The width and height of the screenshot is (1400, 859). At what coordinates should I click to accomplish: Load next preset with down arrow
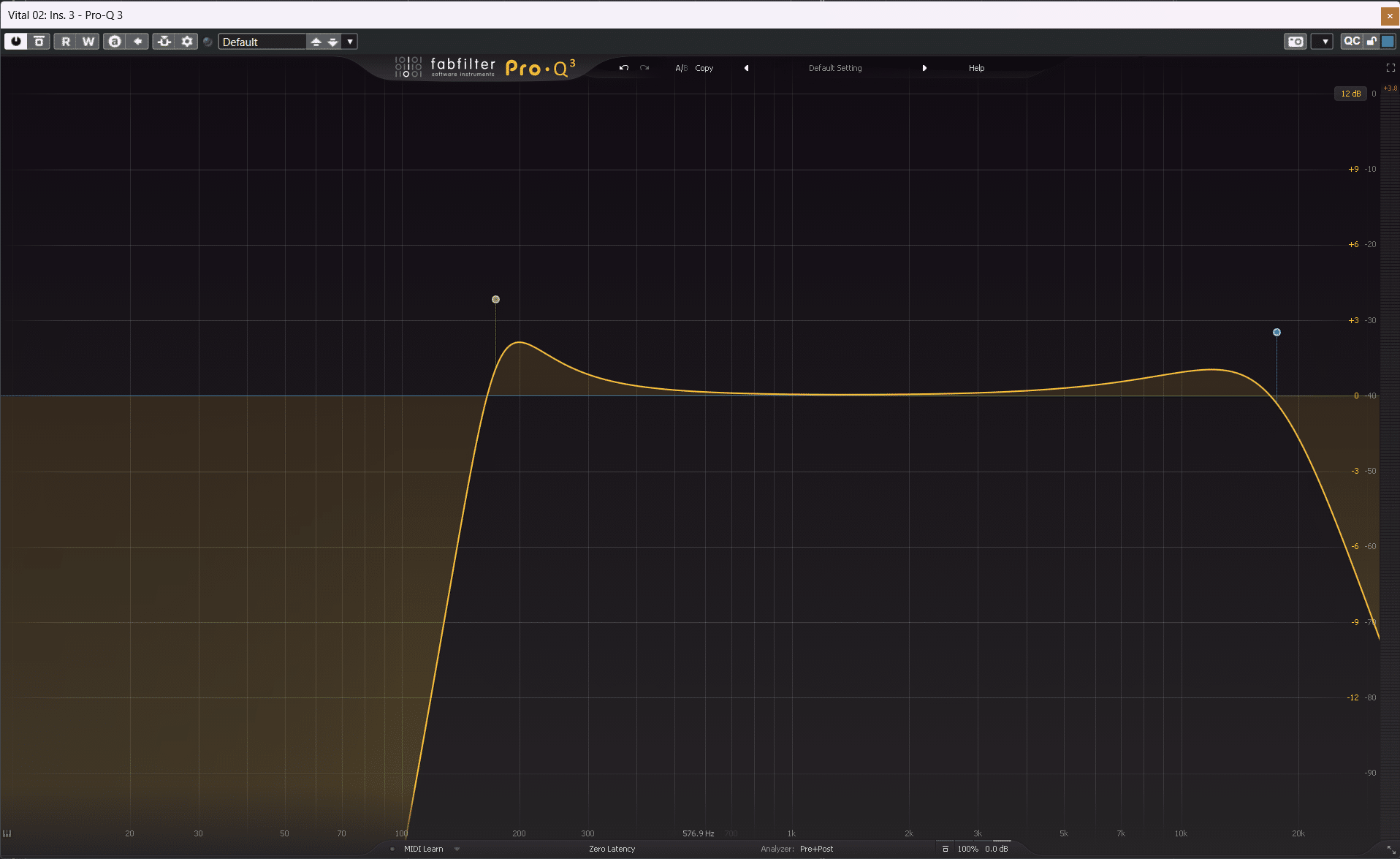(x=332, y=42)
